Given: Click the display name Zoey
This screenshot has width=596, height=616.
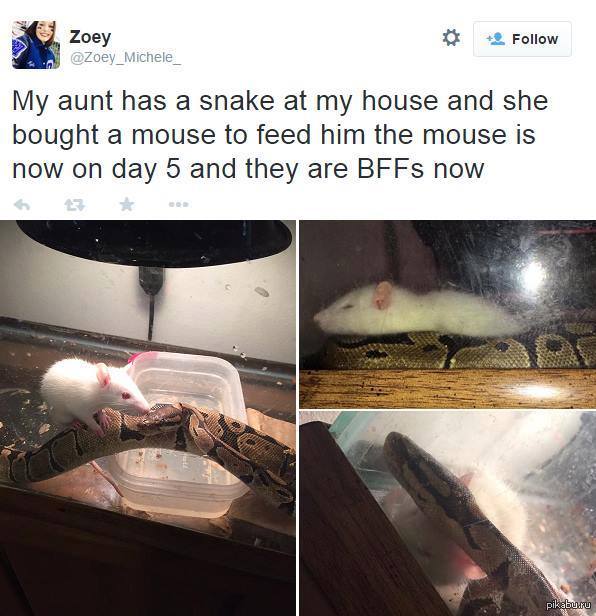Looking at the screenshot, I should pyautogui.click(x=90, y=37).
